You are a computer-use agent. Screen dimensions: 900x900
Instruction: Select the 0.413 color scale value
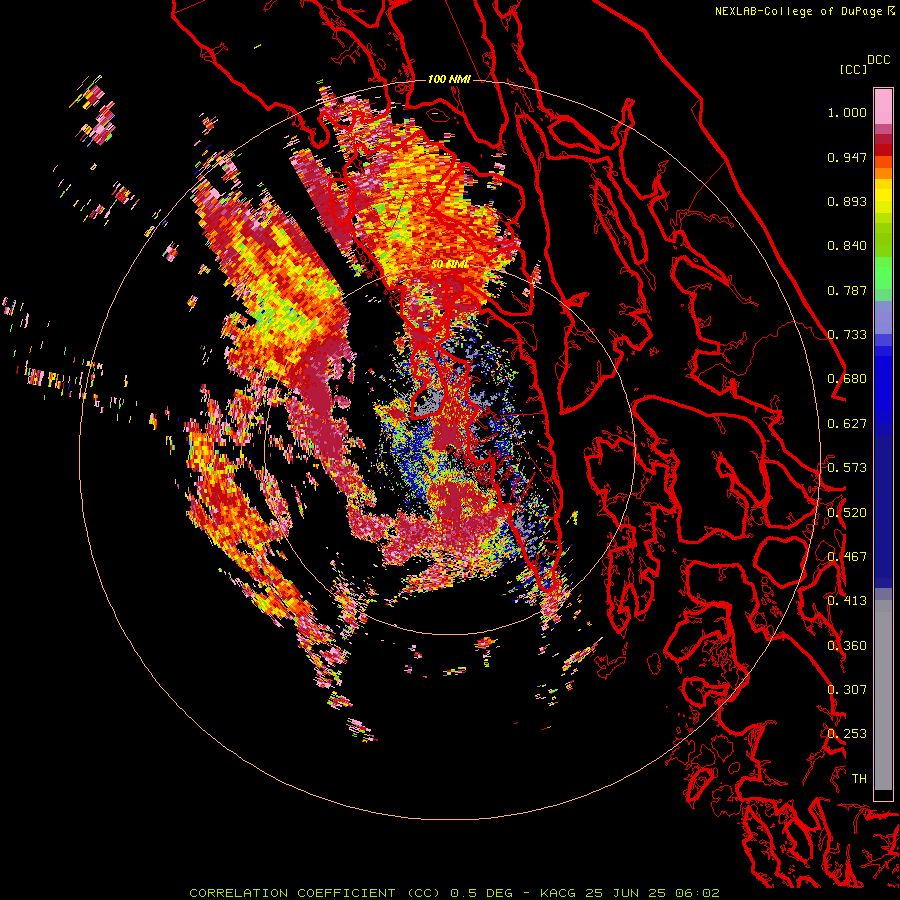click(x=847, y=601)
